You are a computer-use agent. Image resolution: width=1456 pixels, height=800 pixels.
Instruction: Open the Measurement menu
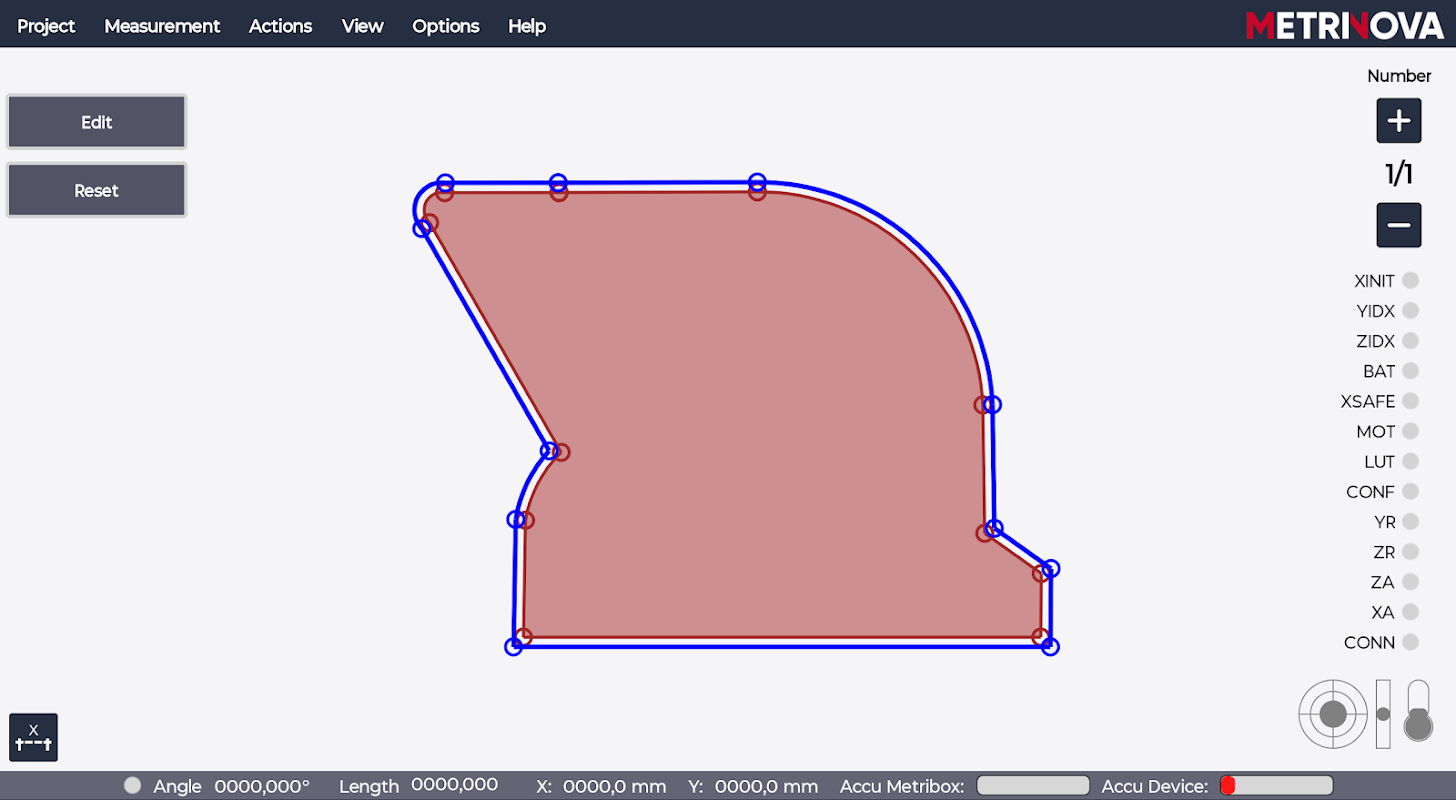pos(162,26)
